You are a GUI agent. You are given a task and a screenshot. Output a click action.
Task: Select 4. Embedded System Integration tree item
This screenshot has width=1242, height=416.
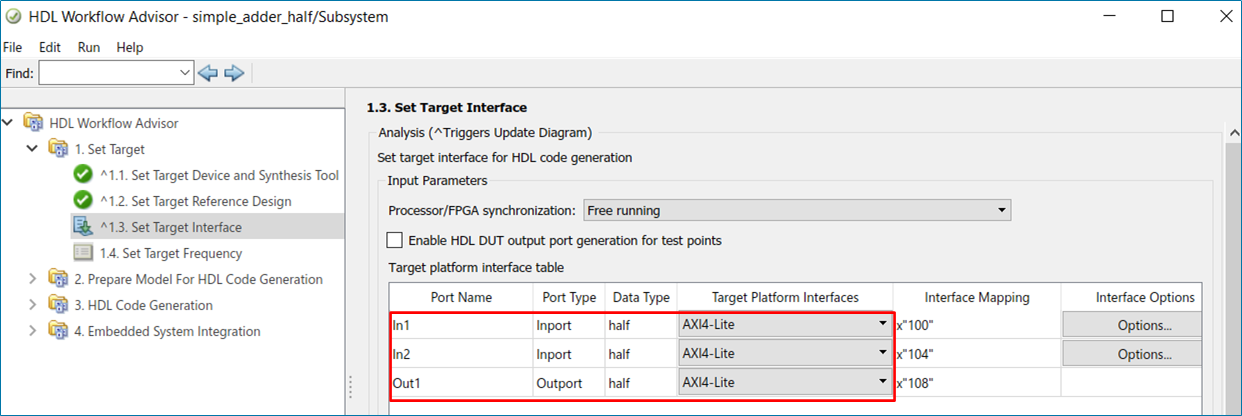(x=168, y=331)
